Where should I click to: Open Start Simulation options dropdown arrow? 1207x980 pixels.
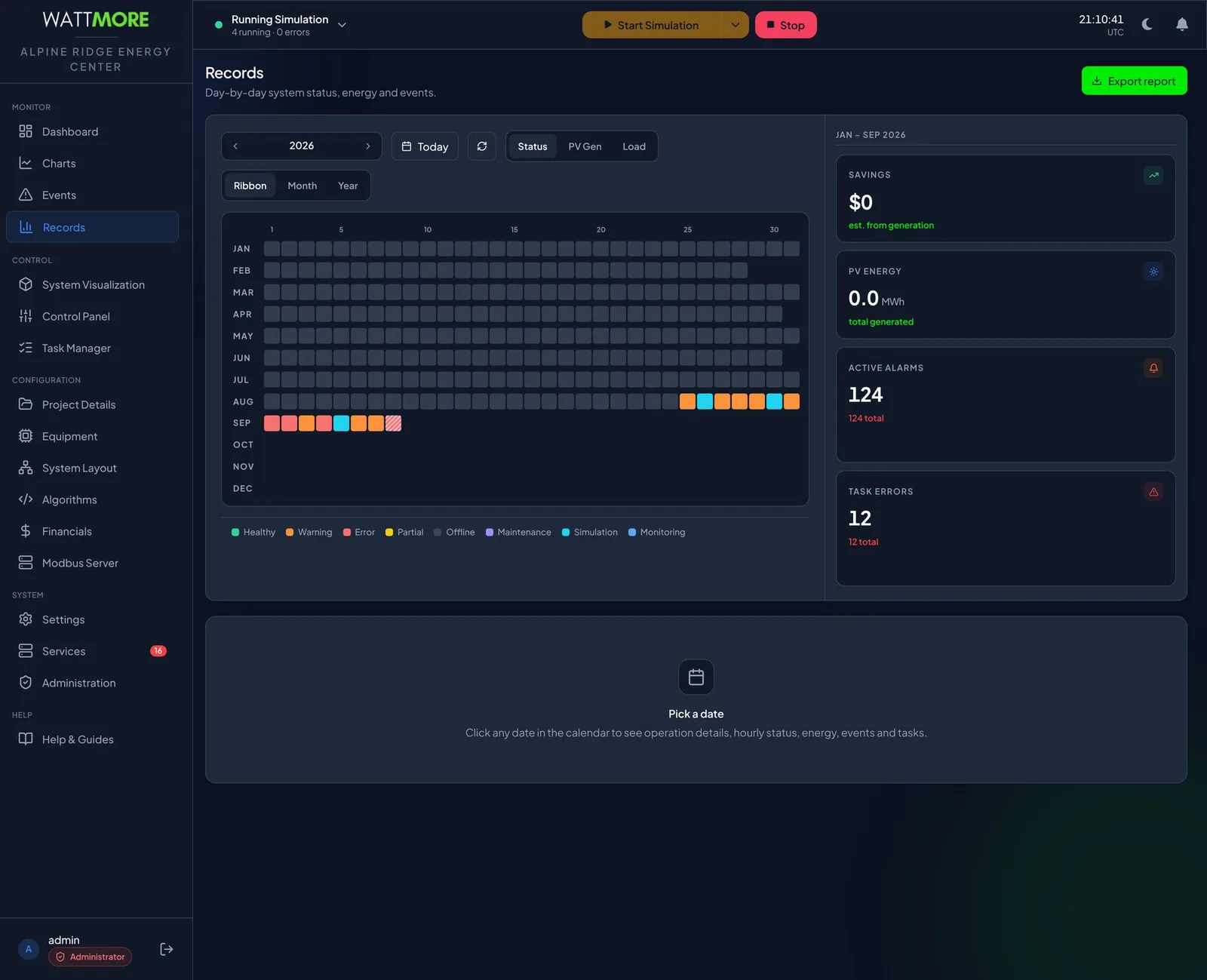[735, 25]
